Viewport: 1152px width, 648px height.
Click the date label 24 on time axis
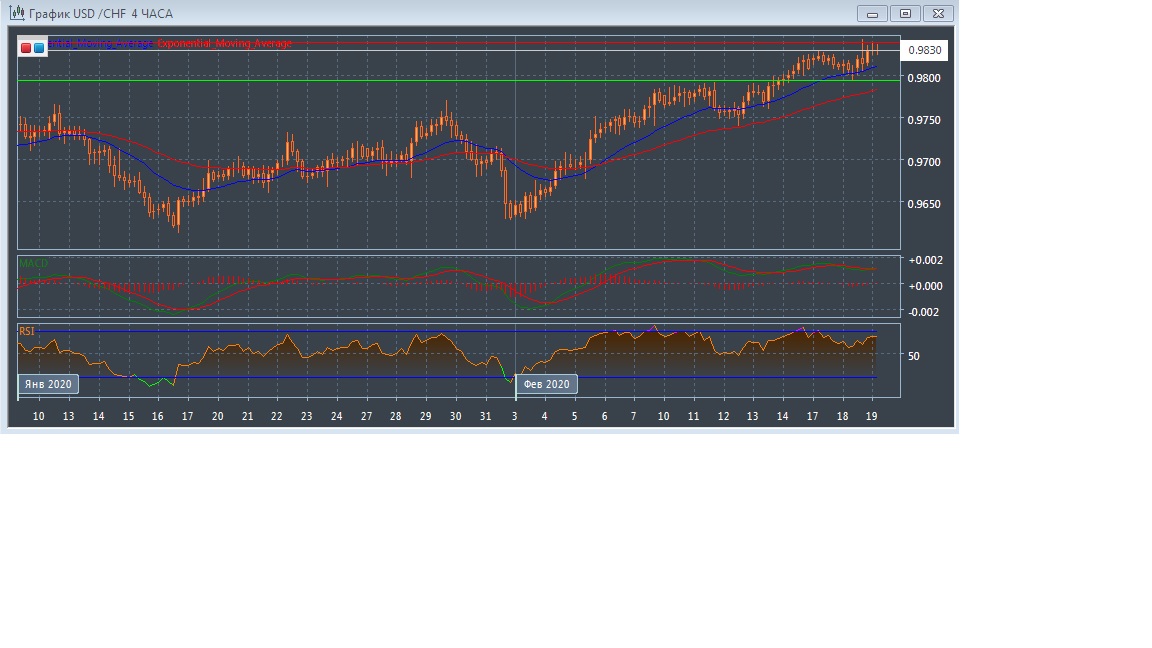click(336, 417)
